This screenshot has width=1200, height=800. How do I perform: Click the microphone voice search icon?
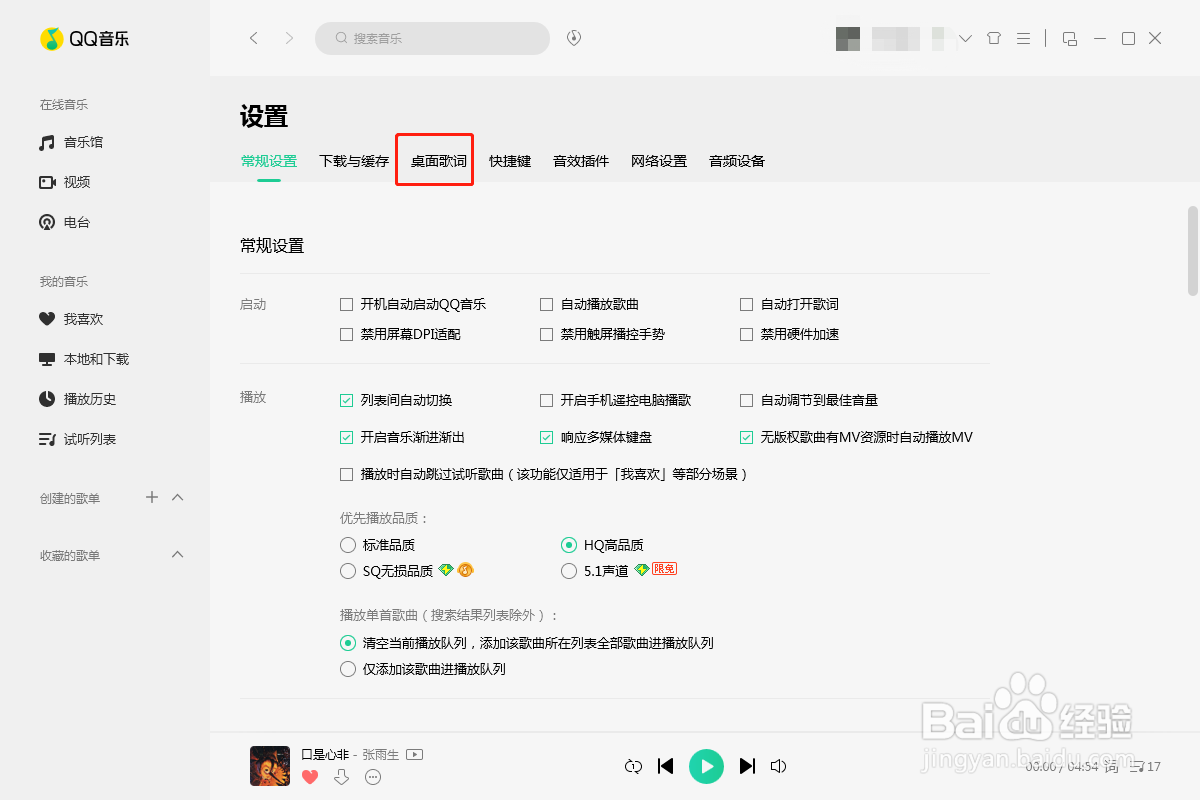[x=572, y=38]
